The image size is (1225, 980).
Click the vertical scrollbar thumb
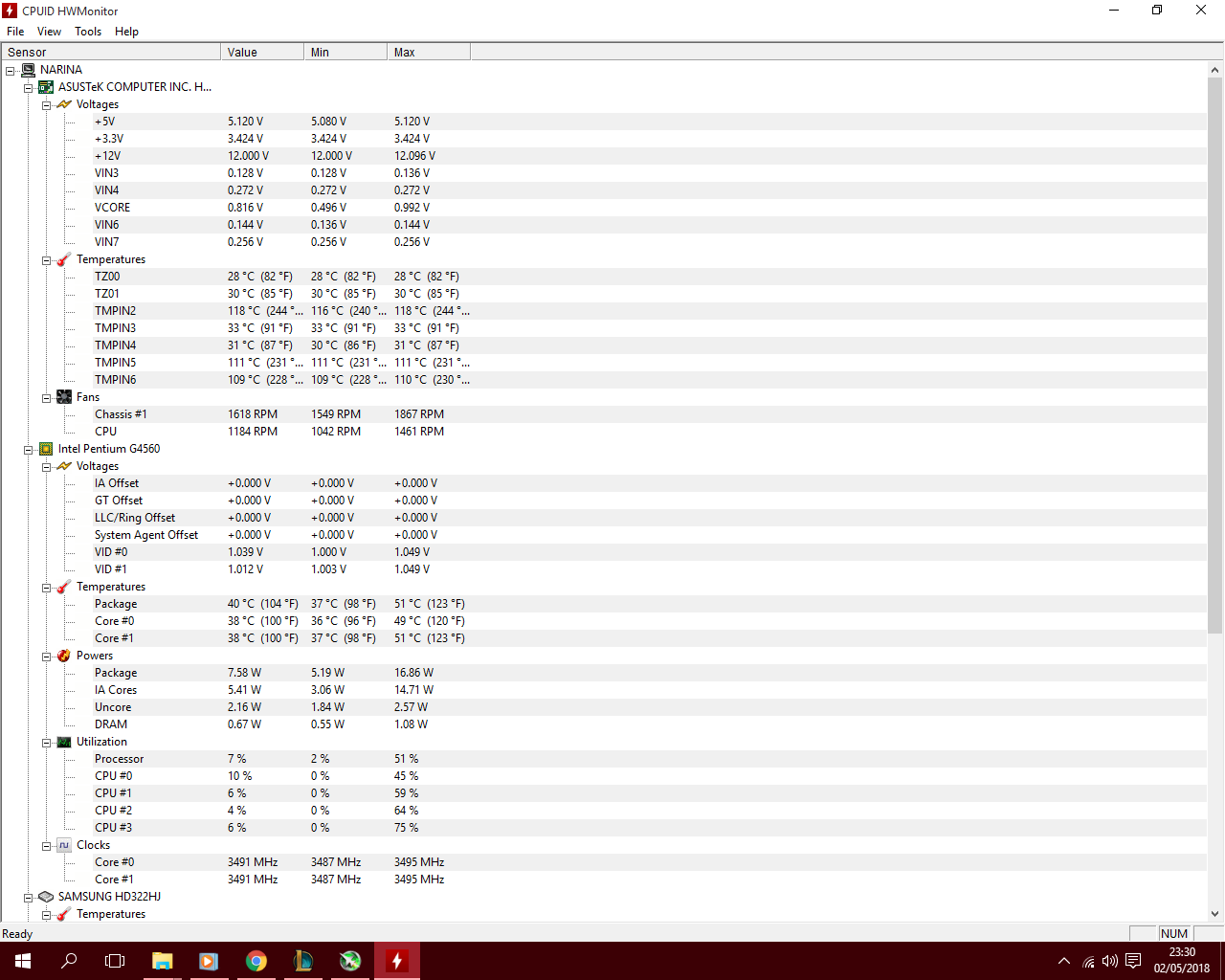pos(1215,355)
